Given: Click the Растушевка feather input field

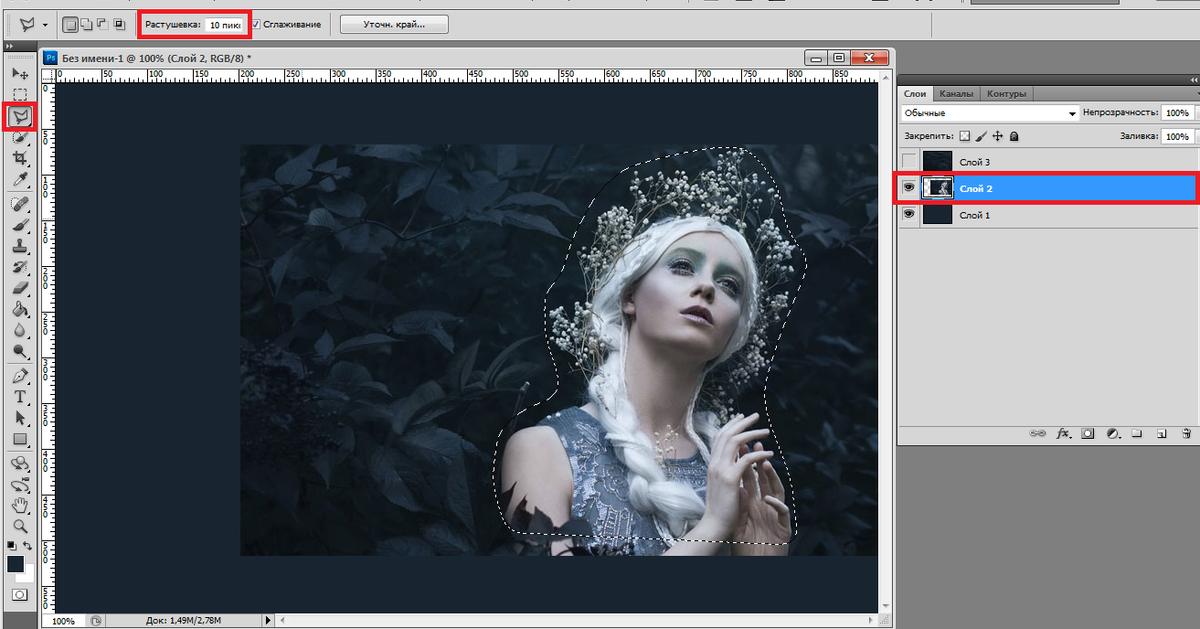Looking at the screenshot, I should pos(223,24).
